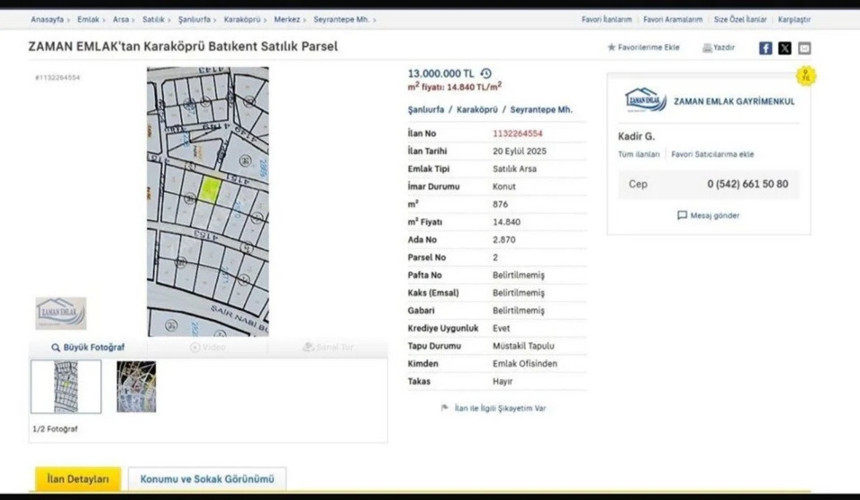860x500 pixels.
Task: Click listing price 13.000.000 TL
Action: pos(440,73)
